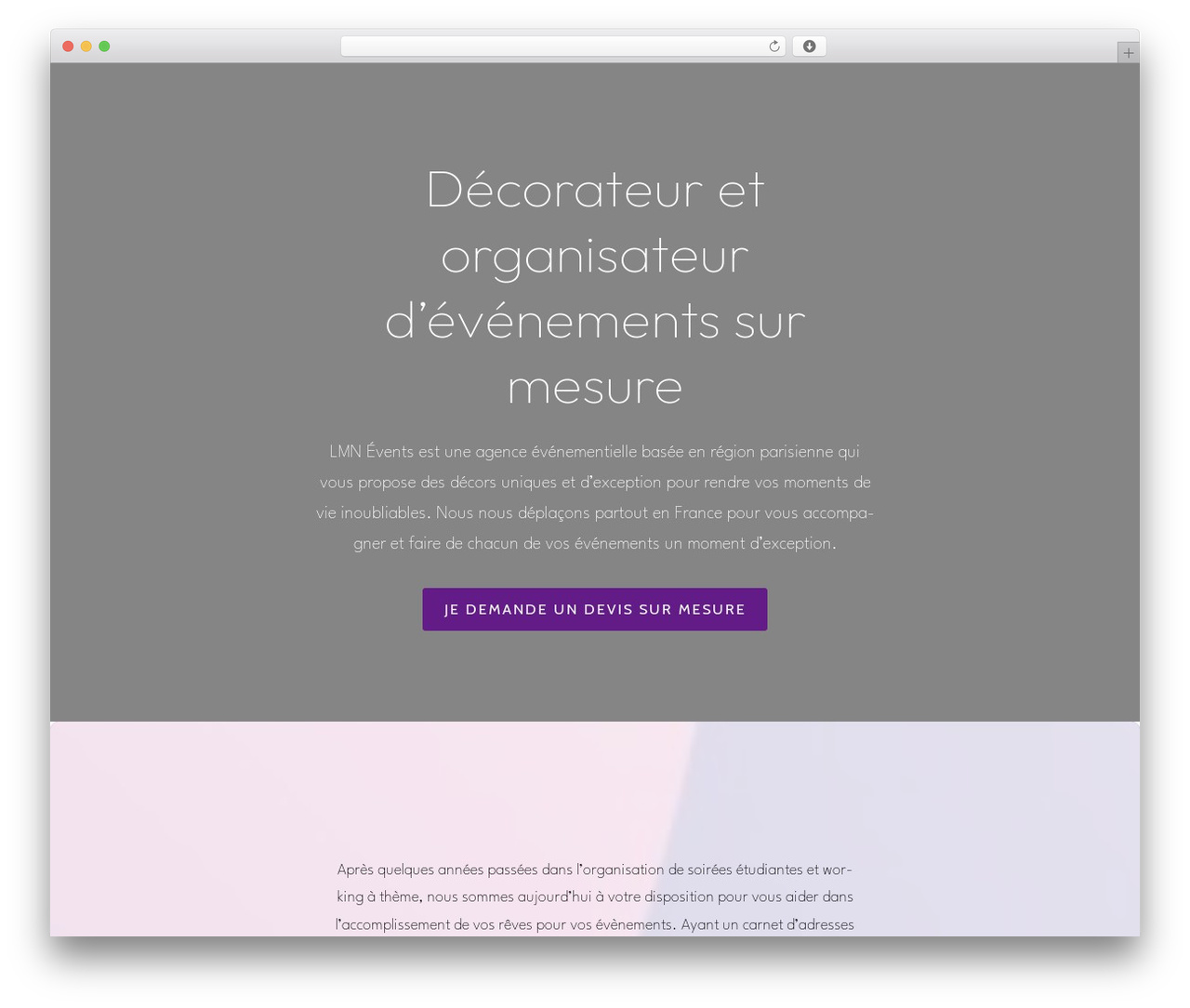Click the green maximize window button
This screenshot has height=1008, width=1190.
coord(104,46)
